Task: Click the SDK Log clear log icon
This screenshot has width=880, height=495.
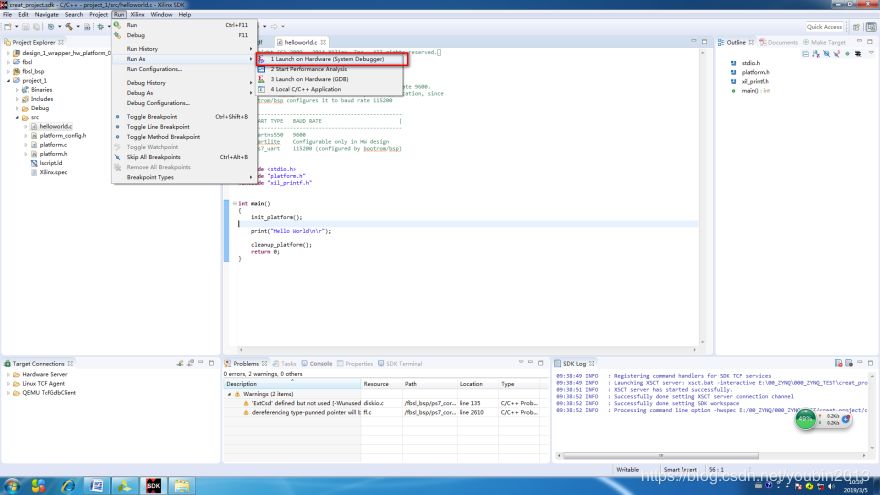Action: pos(838,364)
